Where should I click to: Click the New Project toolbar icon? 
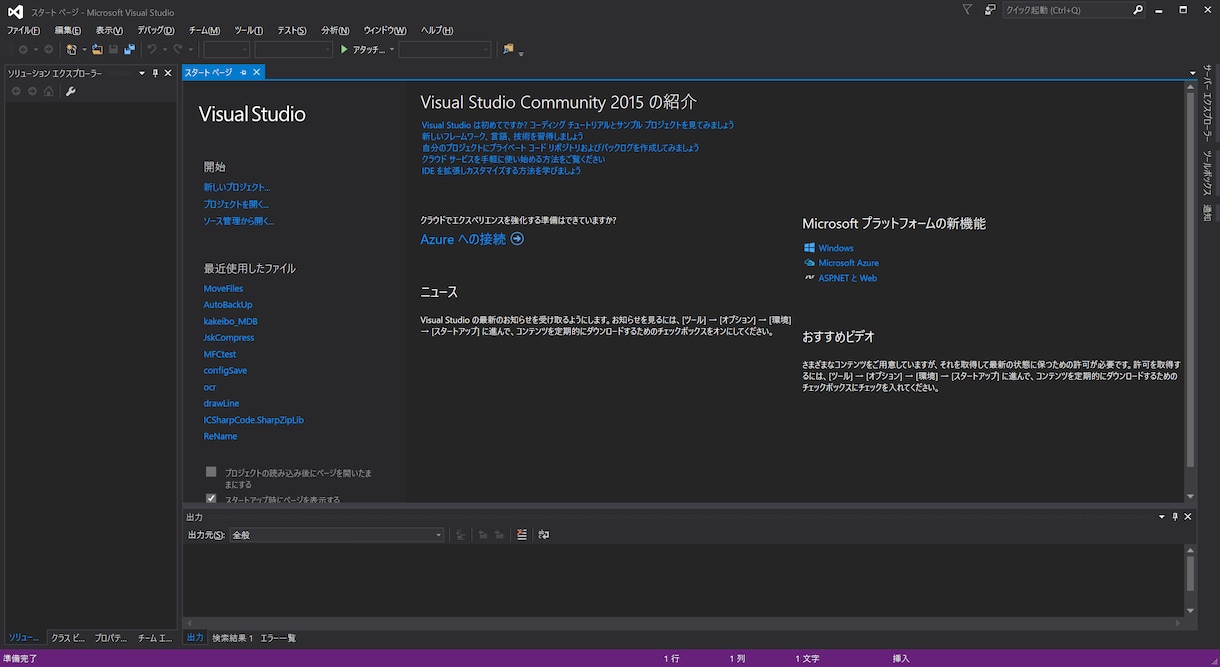coord(72,49)
